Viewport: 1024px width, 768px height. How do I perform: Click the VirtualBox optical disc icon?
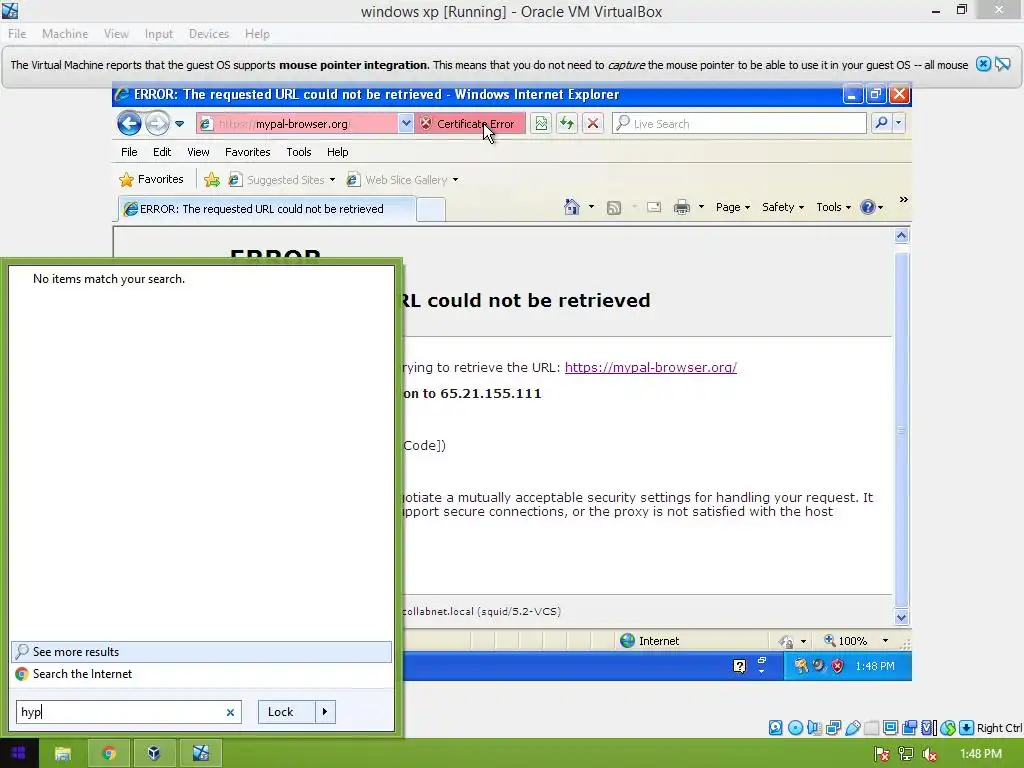coord(795,728)
